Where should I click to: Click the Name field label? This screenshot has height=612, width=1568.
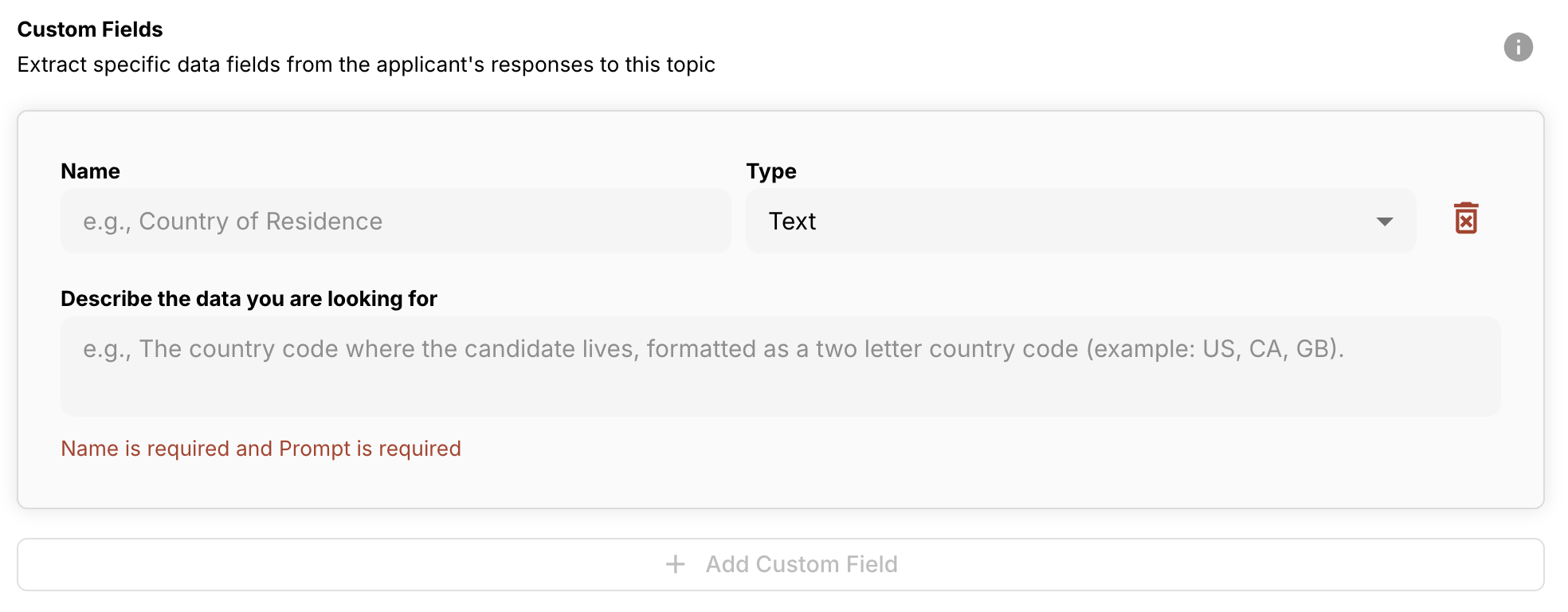90,171
